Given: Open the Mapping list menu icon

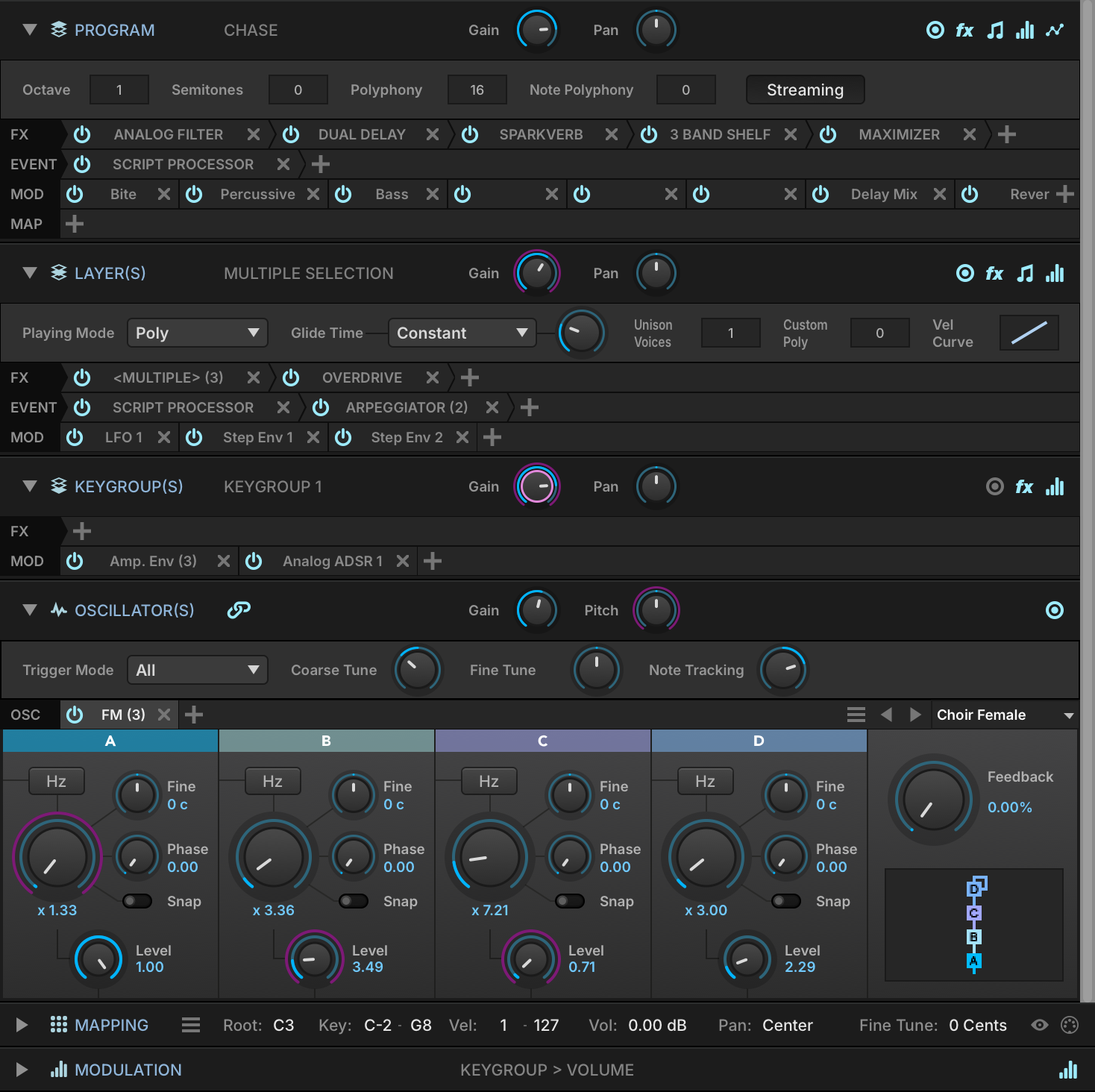Looking at the screenshot, I should click(x=191, y=1025).
